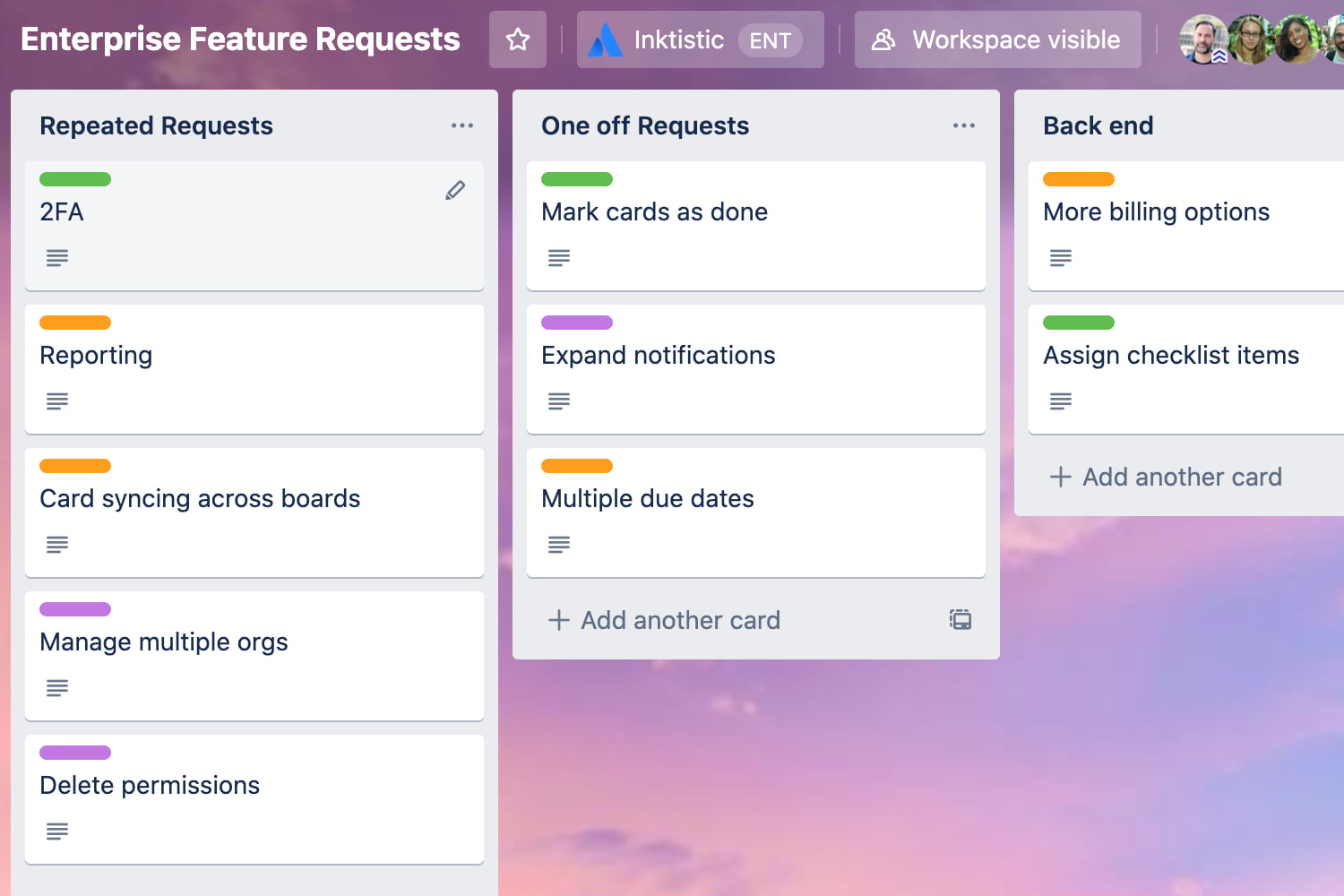The width and height of the screenshot is (1344, 896).
Task: Click the Back end list title
Action: pyautogui.click(x=1098, y=125)
